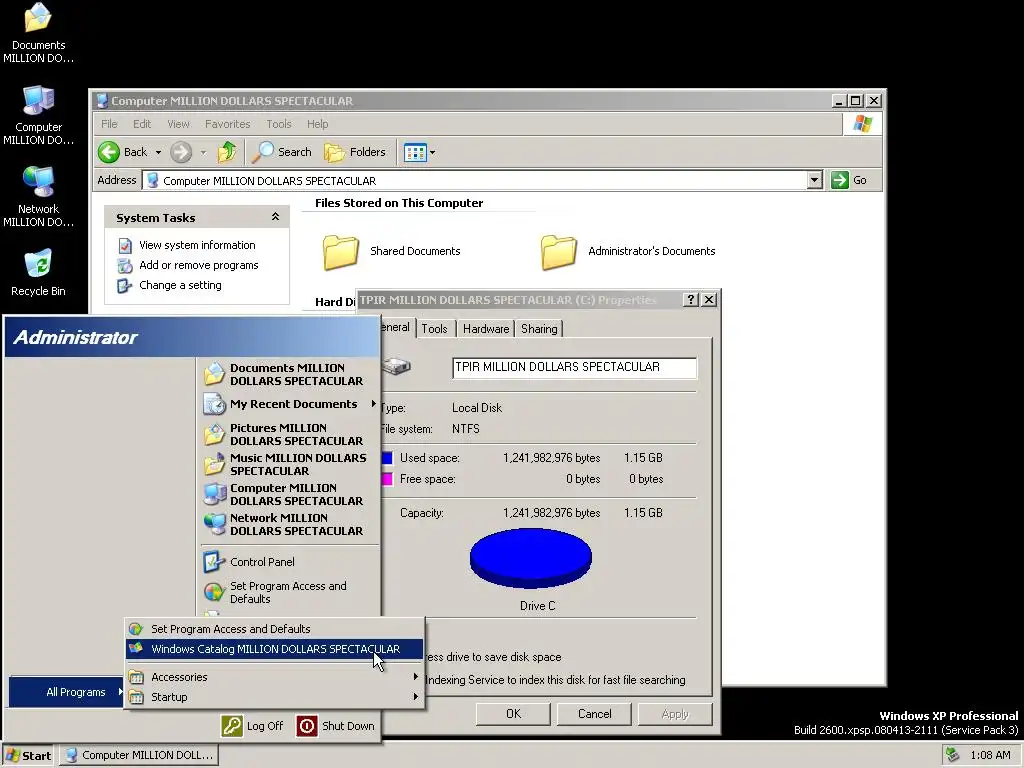
Task: Open Documents MILLION DOLLARS SPECTACULAR in Start menu
Action: [289, 374]
